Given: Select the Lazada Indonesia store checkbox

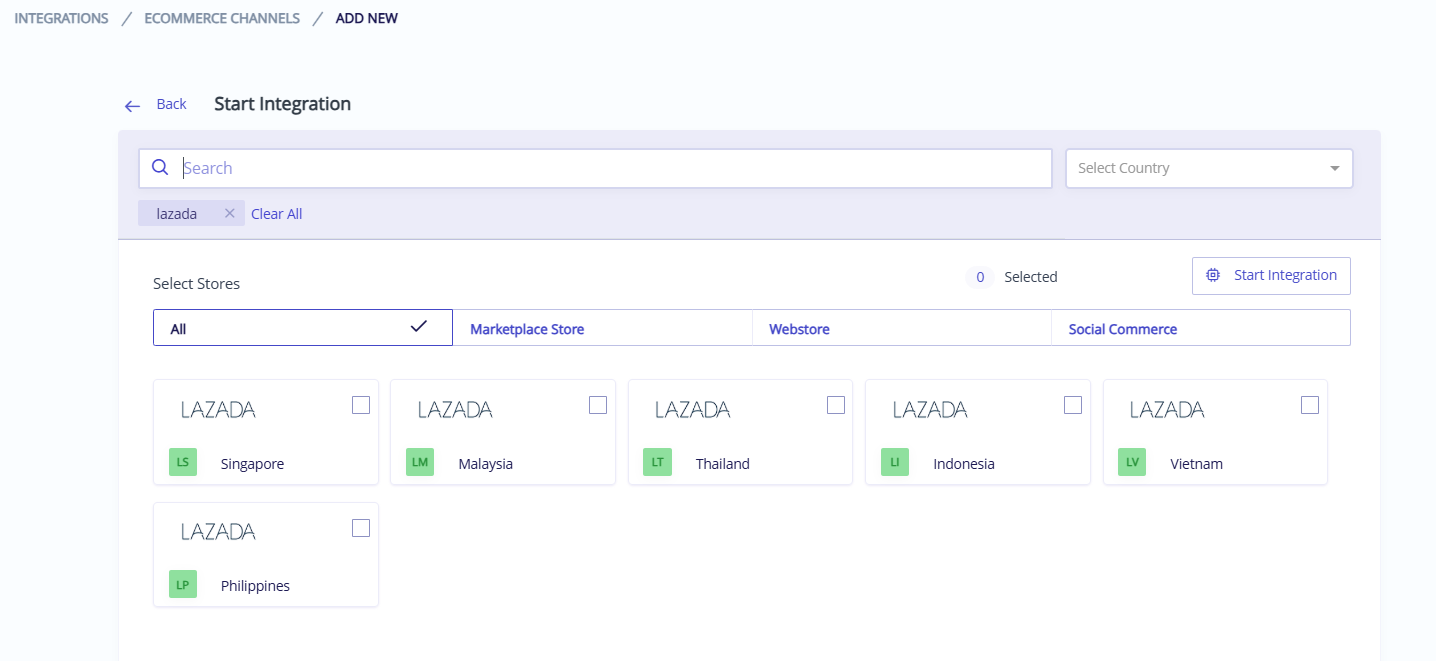Looking at the screenshot, I should (x=1072, y=404).
